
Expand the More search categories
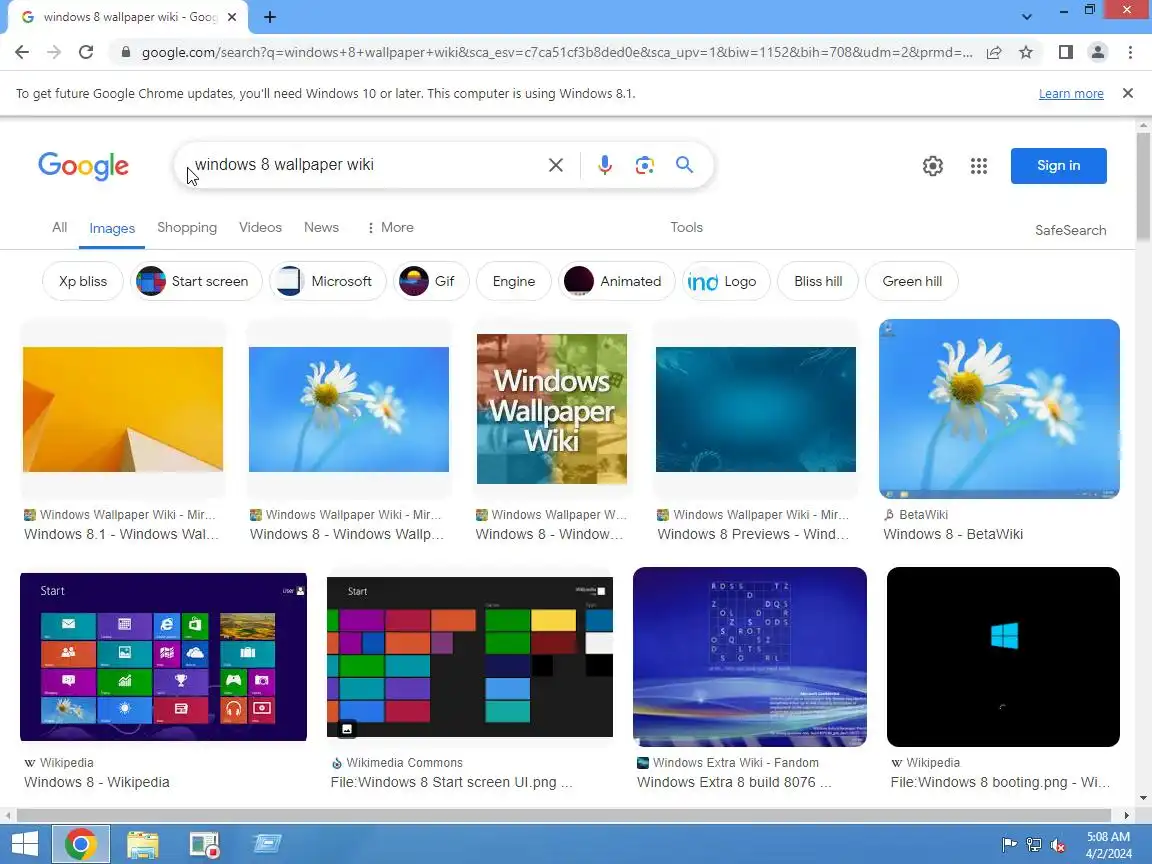pyautogui.click(x=390, y=228)
